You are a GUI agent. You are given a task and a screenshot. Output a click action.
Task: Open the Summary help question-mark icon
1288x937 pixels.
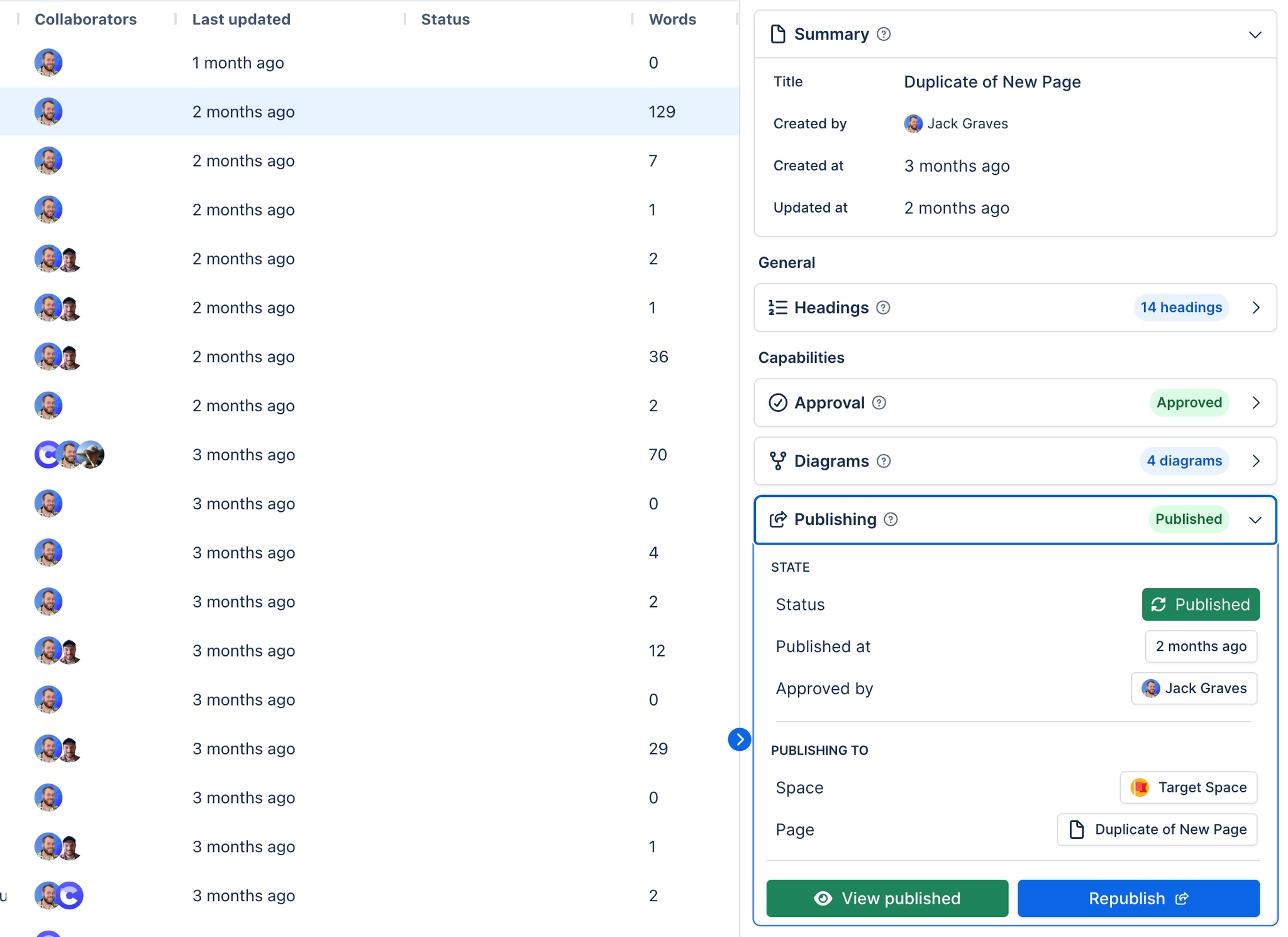tap(883, 34)
